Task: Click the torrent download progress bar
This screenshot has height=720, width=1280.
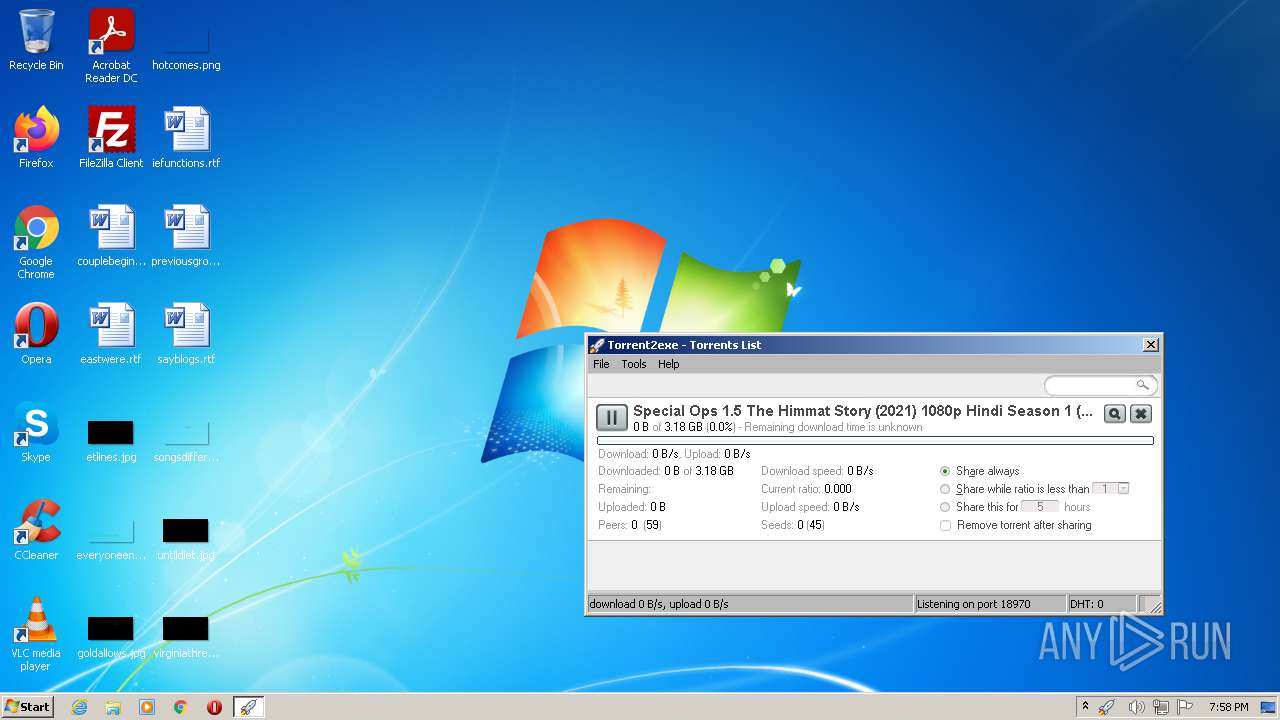Action: coord(875,440)
